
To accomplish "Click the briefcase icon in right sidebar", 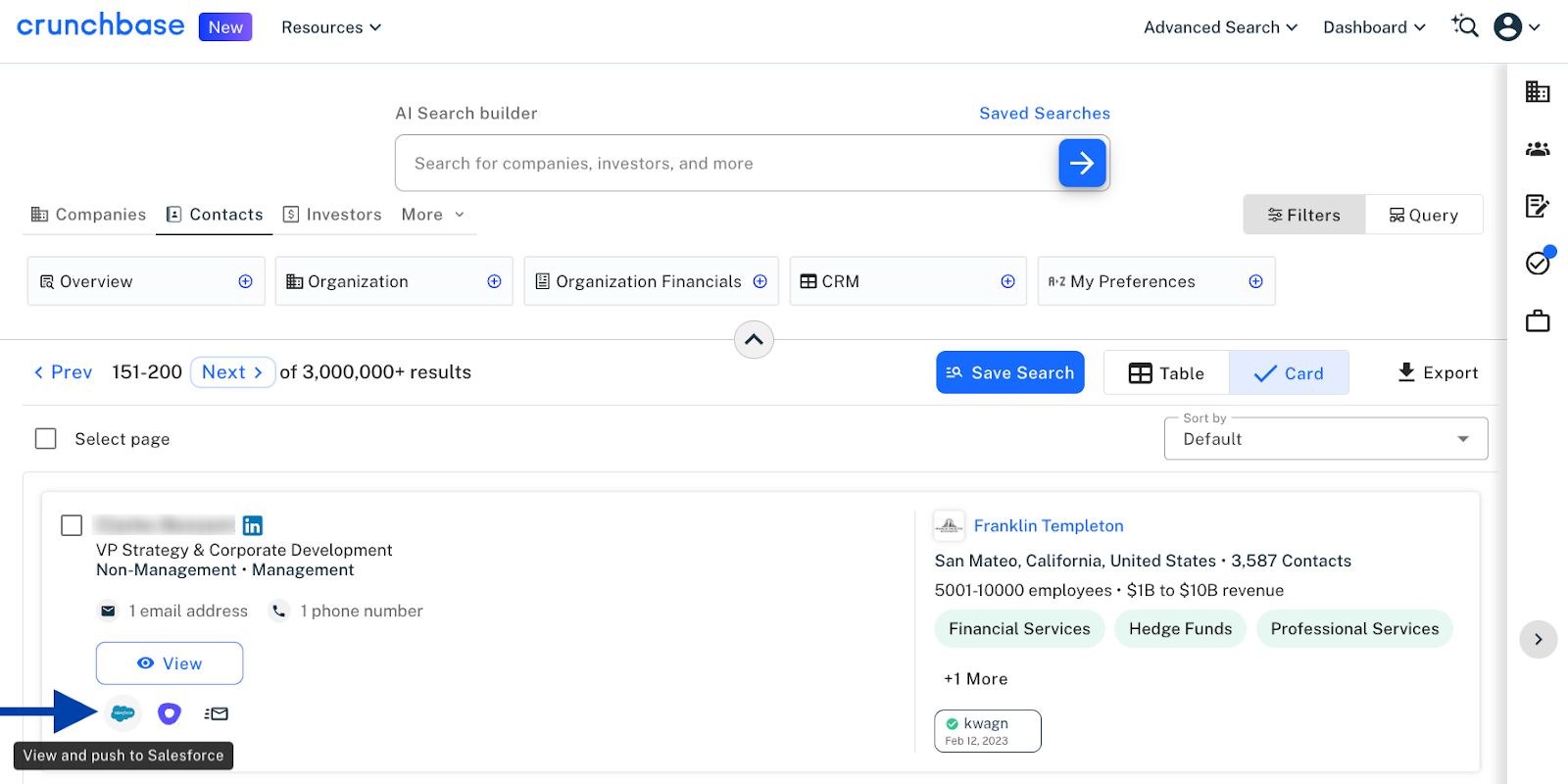I will click(1538, 320).
